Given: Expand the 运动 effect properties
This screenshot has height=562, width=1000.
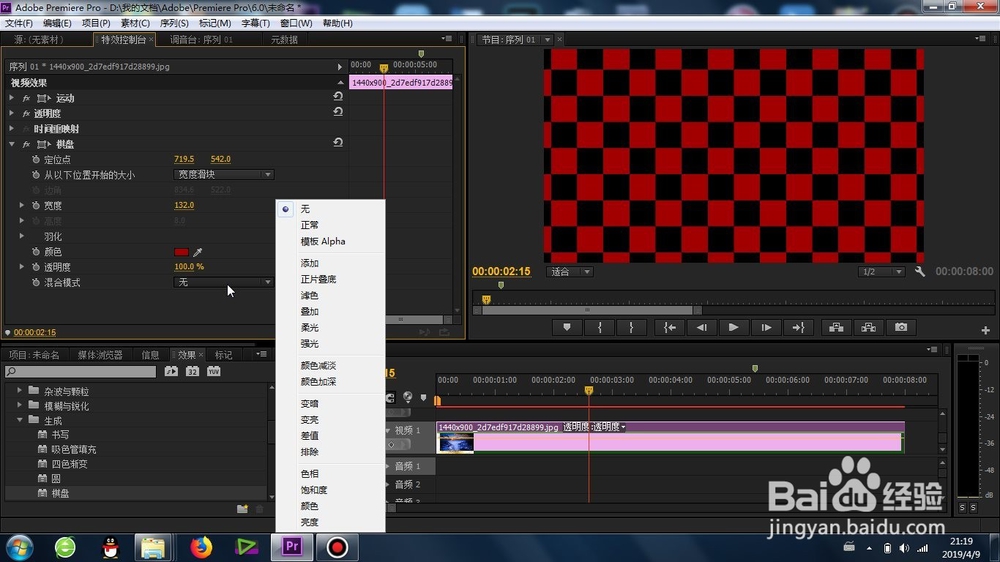Looking at the screenshot, I should pyautogui.click(x=11, y=98).
